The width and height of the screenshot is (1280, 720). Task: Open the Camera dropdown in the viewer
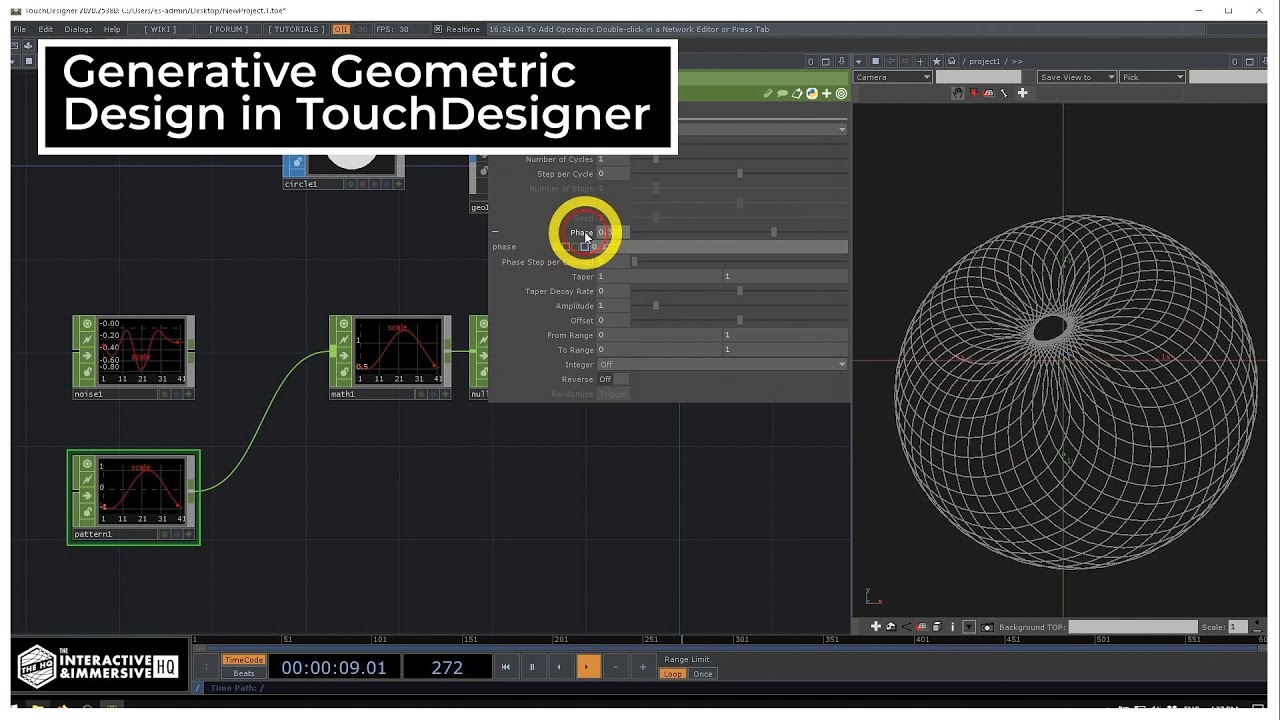tap(893, 77)
